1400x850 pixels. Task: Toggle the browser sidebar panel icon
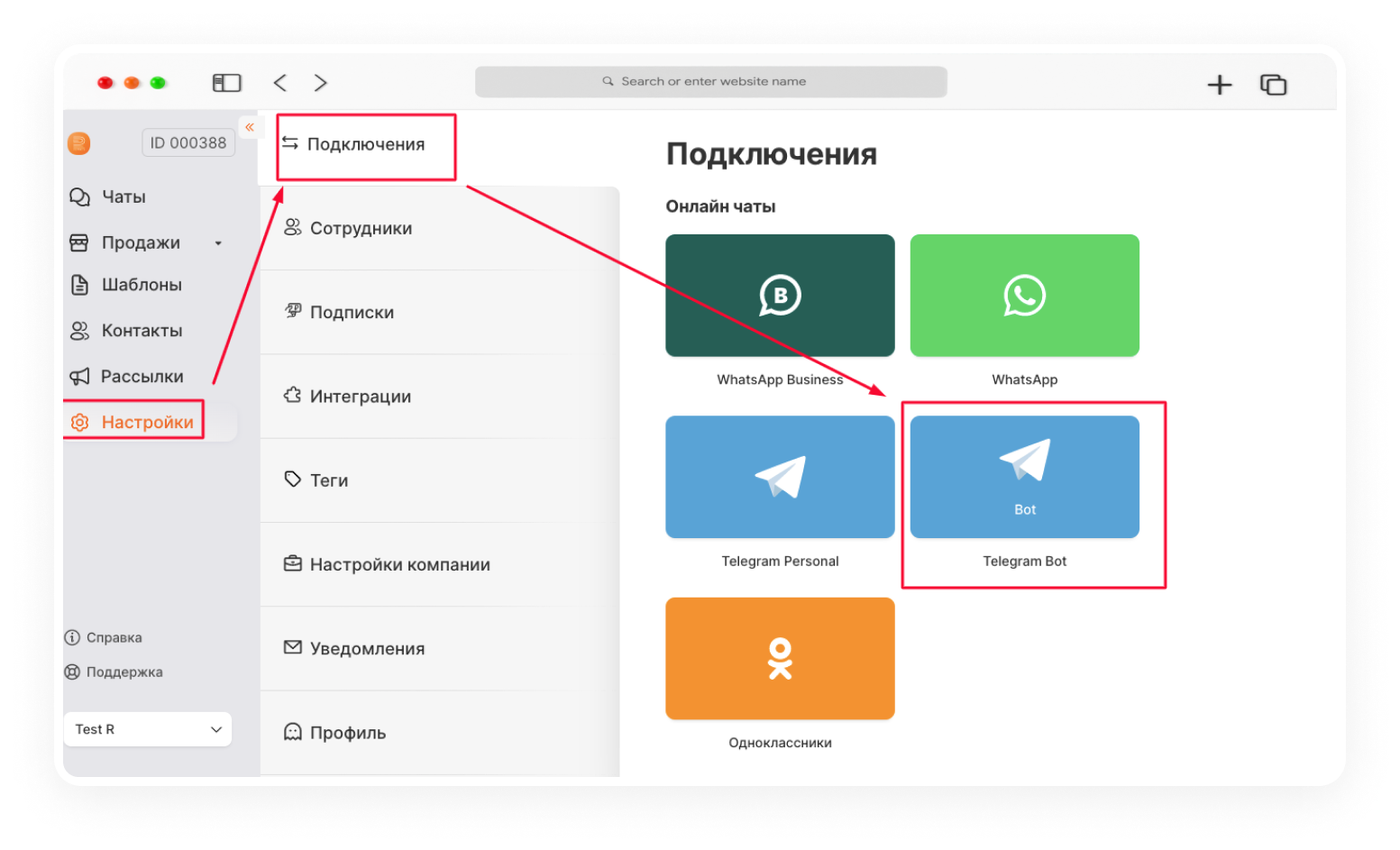click(227, 83)
